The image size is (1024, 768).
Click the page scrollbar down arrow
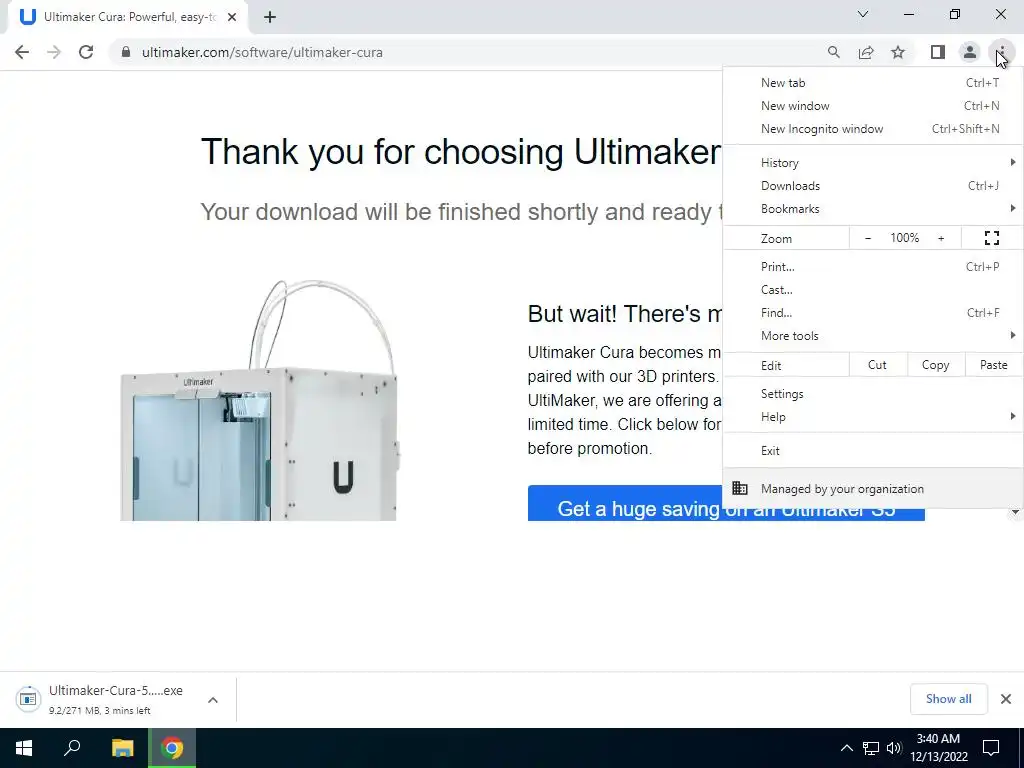point(1015,512)
